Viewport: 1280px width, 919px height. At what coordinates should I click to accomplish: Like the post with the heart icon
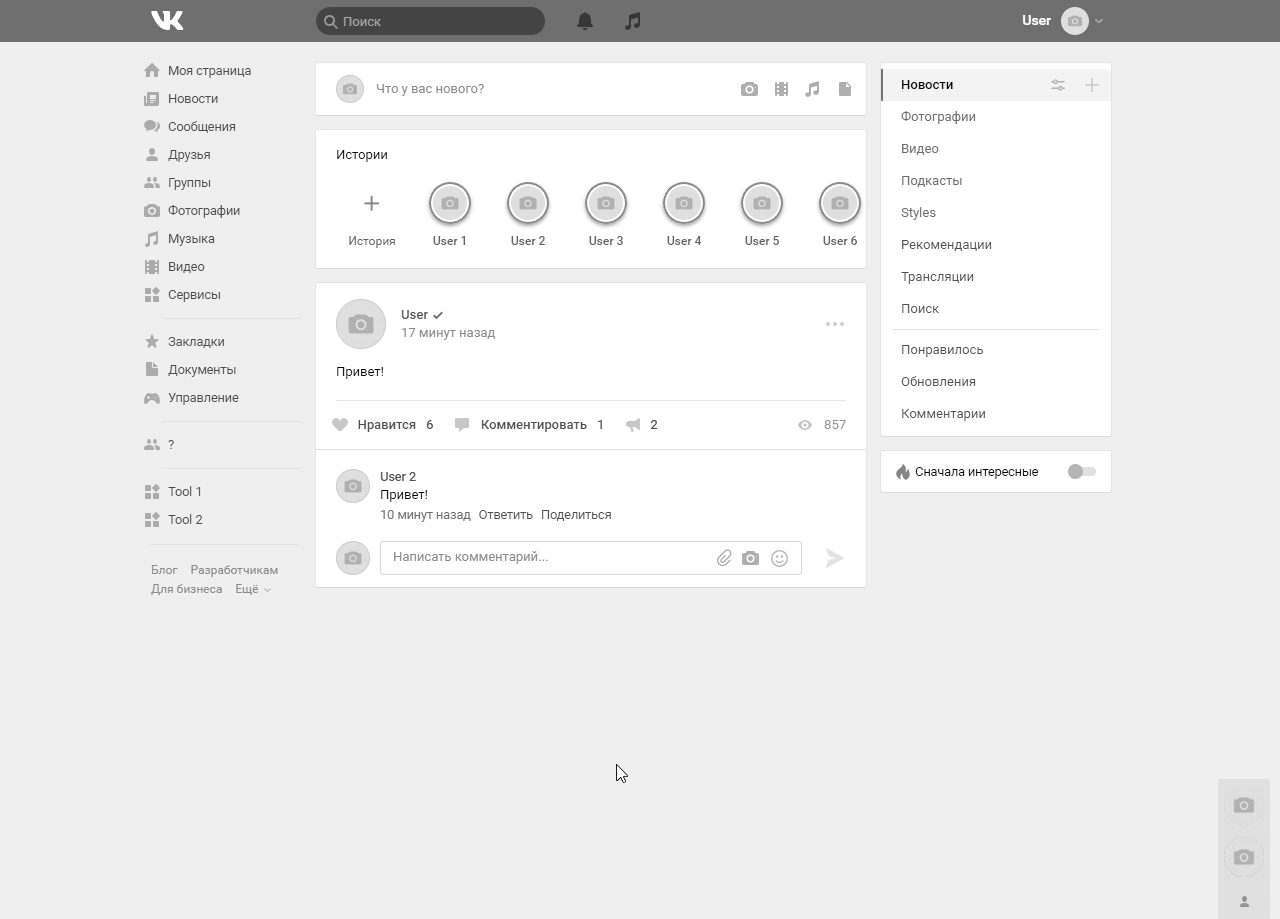click(340, 425)
